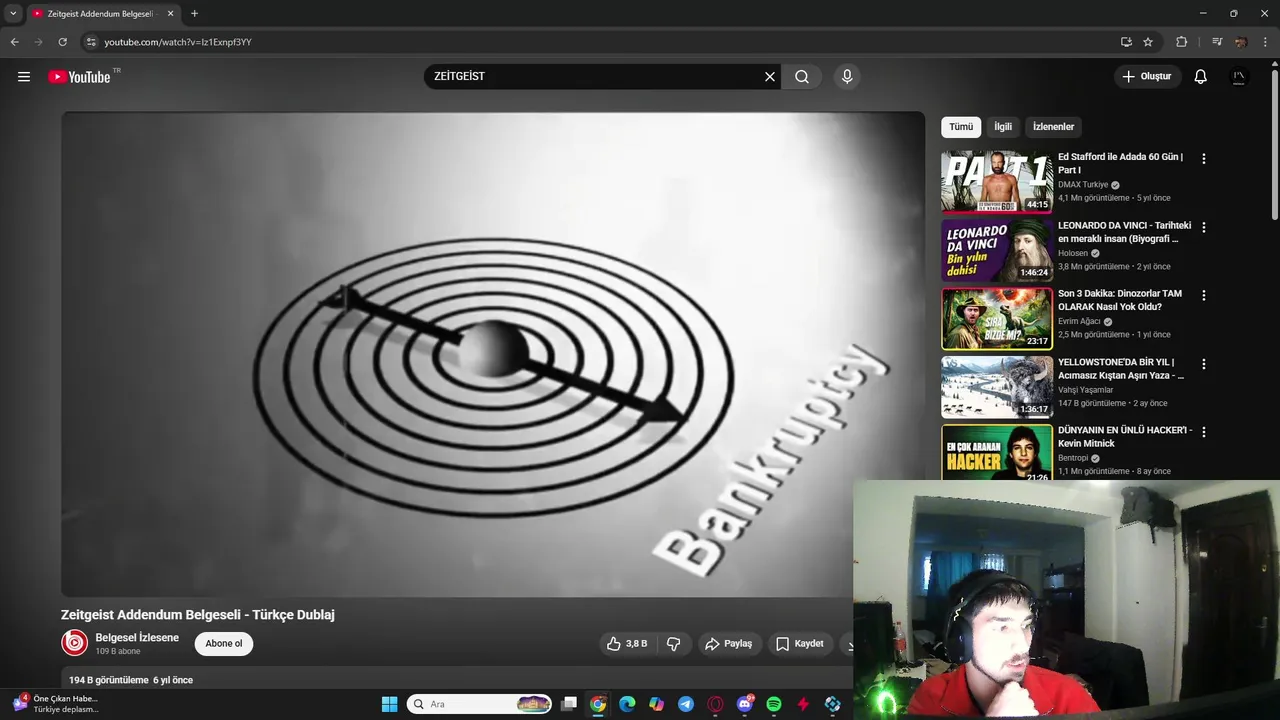Open Opera browser from taskbar
This screenshot has width=1280, height=720.
click(x=715, y=704)
